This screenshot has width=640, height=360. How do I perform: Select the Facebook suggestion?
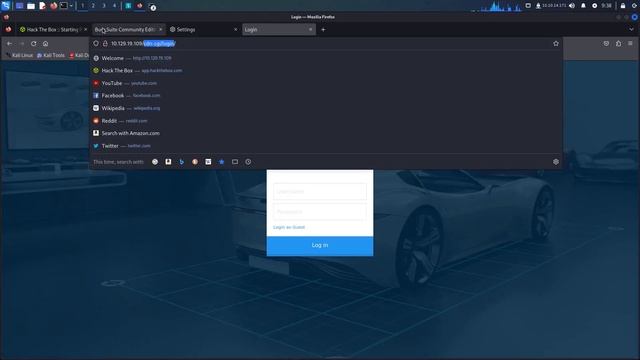pyautogui.click(x=326, y=95)
